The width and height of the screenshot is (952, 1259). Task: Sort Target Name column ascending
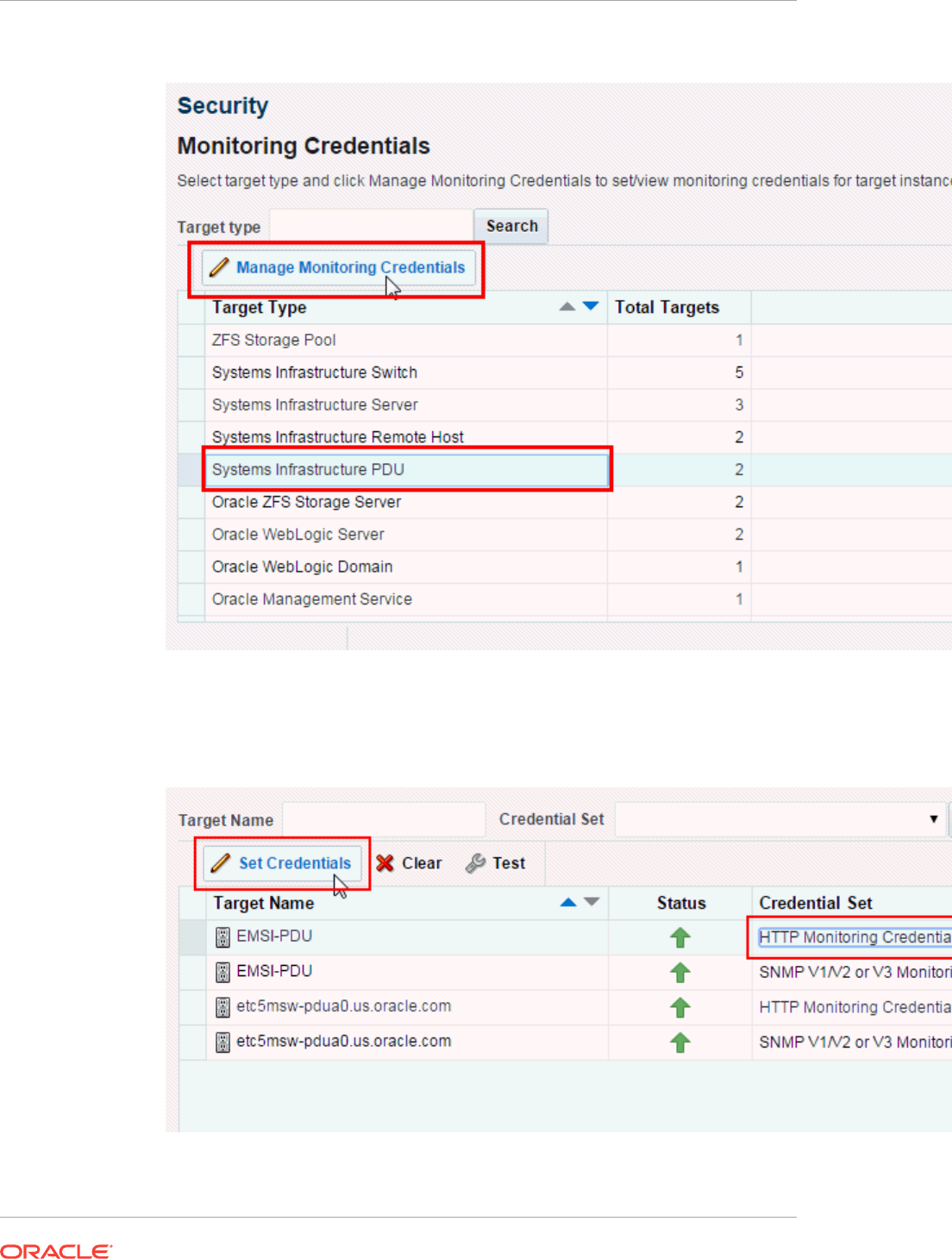click(568, 902)
